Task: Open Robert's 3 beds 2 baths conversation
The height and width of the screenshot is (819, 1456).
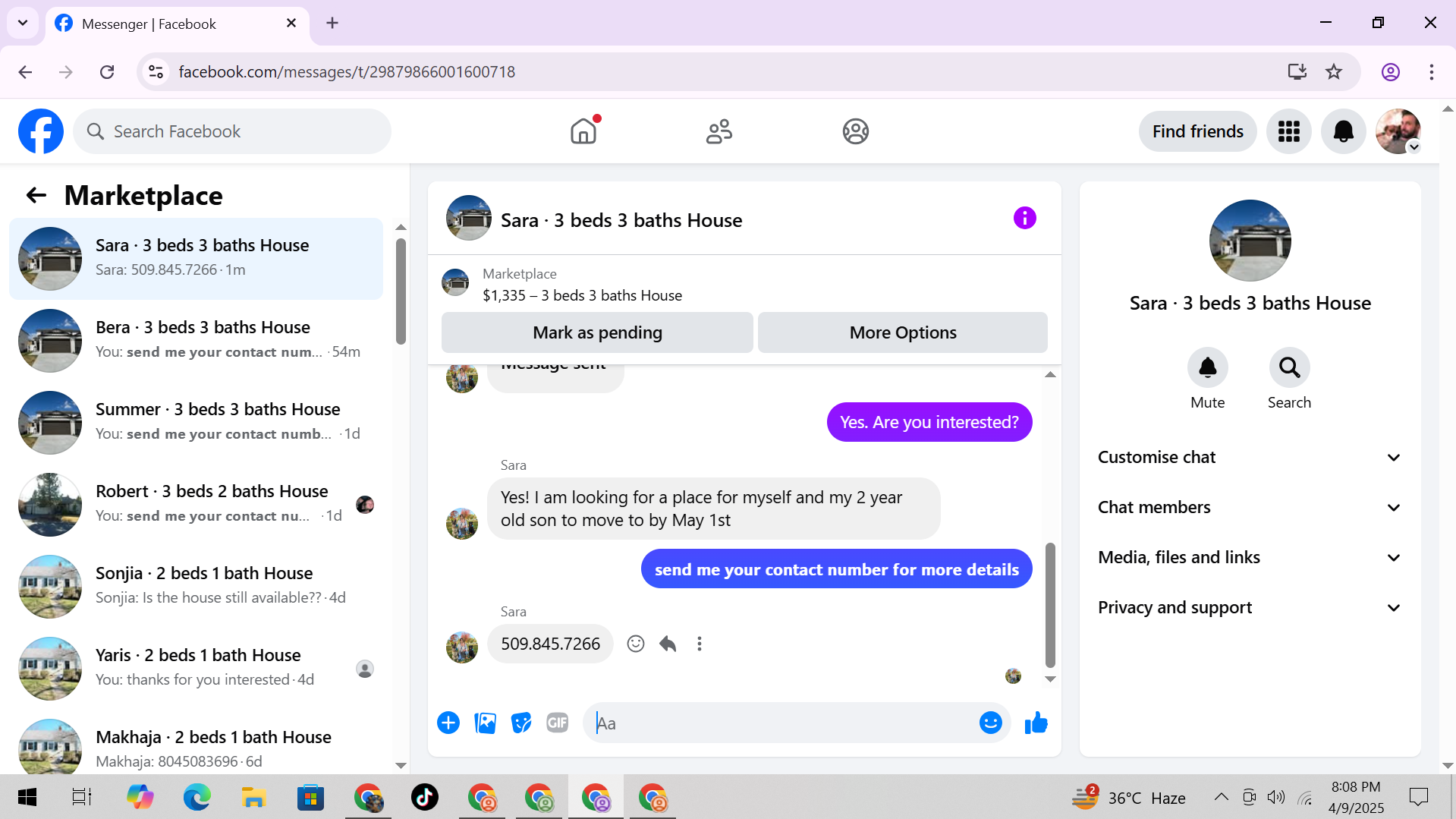Action: pos(196,505)
